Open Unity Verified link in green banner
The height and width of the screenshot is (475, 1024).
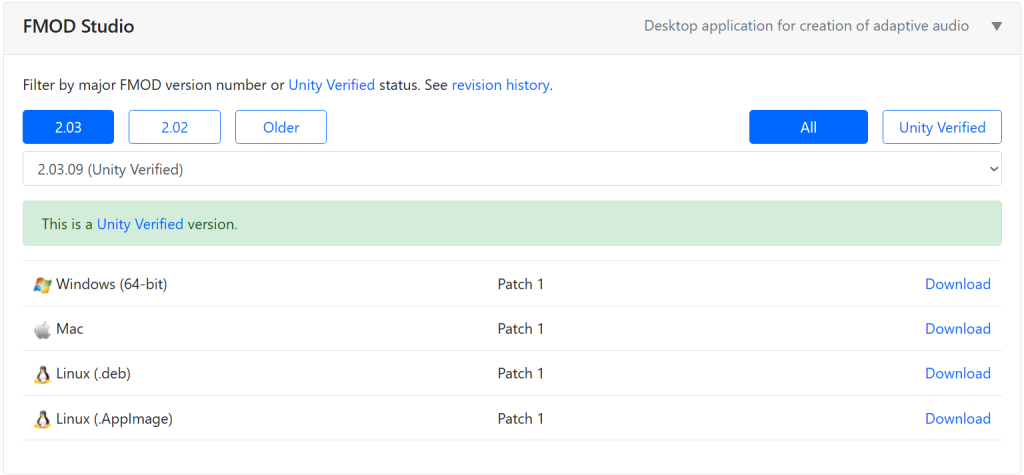click(140, 224)
